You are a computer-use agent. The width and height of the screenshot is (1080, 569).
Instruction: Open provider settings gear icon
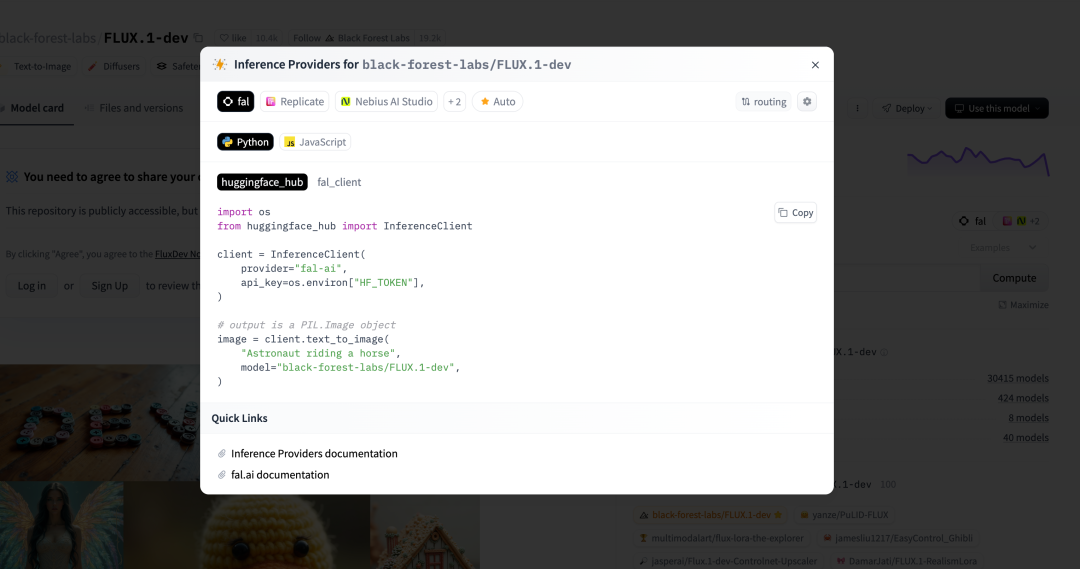[x=807, y=101]
